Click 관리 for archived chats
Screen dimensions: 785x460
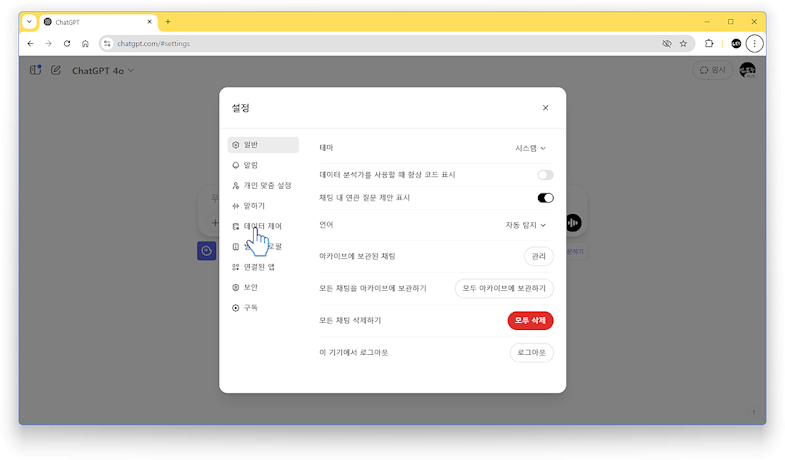pyautogui.click(x=539, y=256)
